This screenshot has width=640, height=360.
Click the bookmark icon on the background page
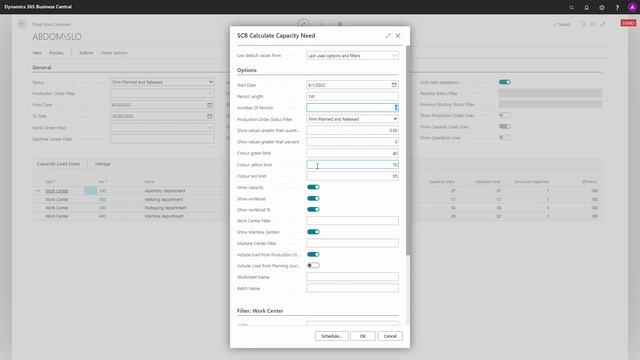click(x=583, y=24)
